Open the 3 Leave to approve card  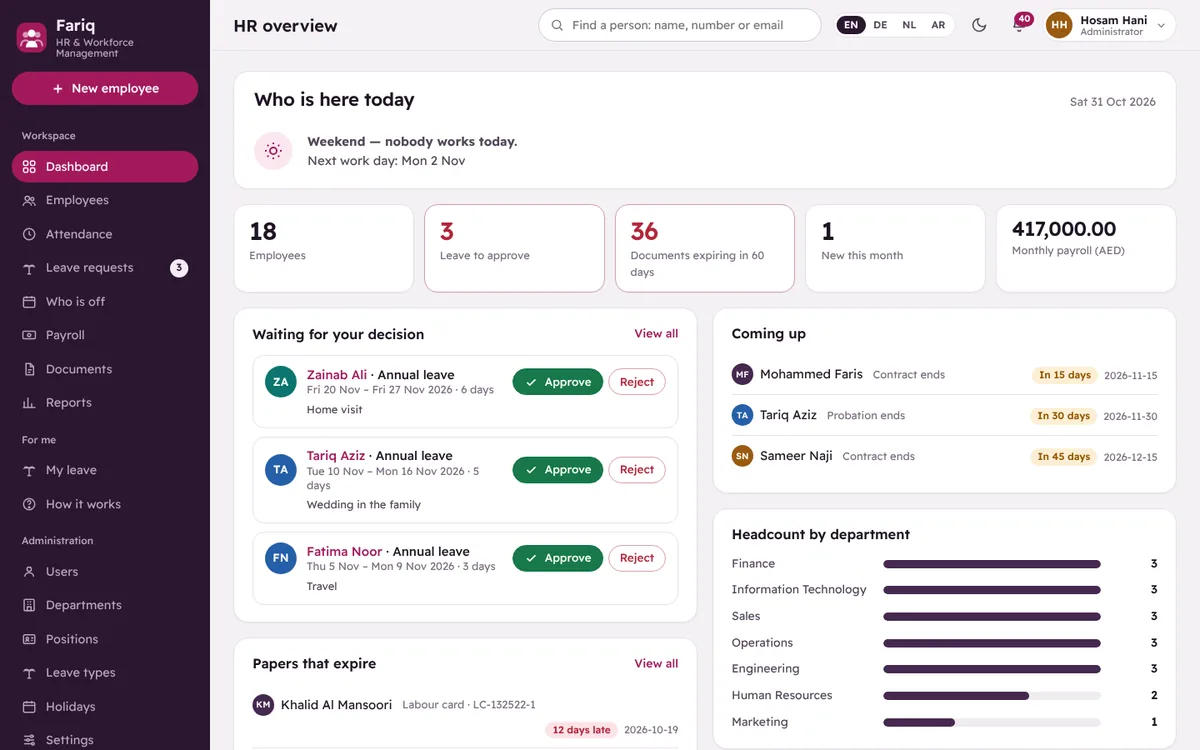click(x=514, y=248)
